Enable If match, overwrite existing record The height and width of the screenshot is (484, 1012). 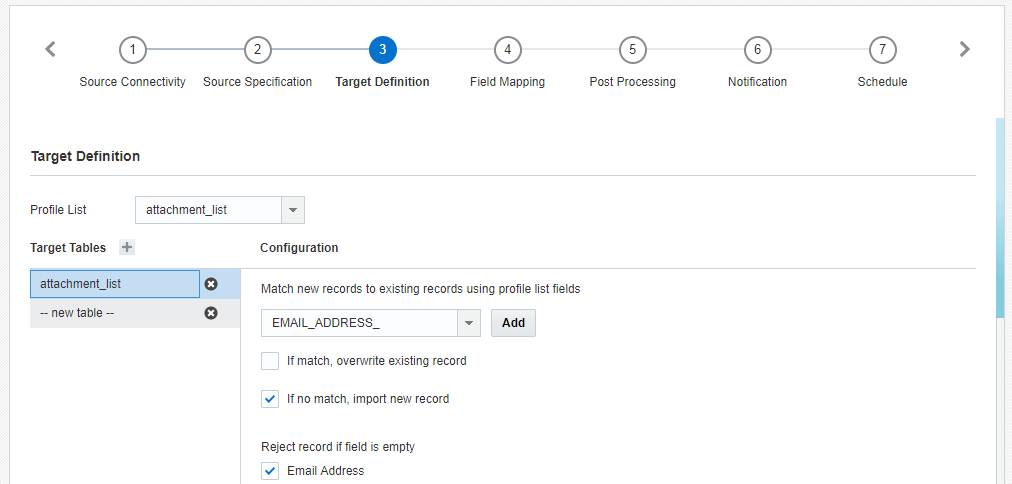(270, 361)
